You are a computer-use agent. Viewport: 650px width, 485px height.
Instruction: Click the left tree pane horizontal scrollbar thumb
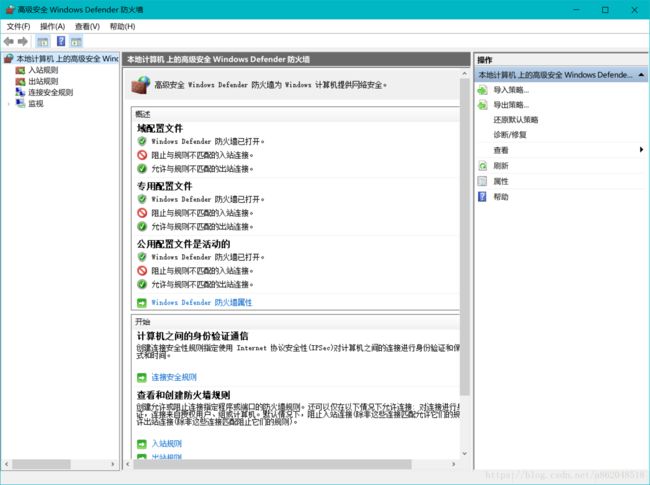(x=41, y=464)
